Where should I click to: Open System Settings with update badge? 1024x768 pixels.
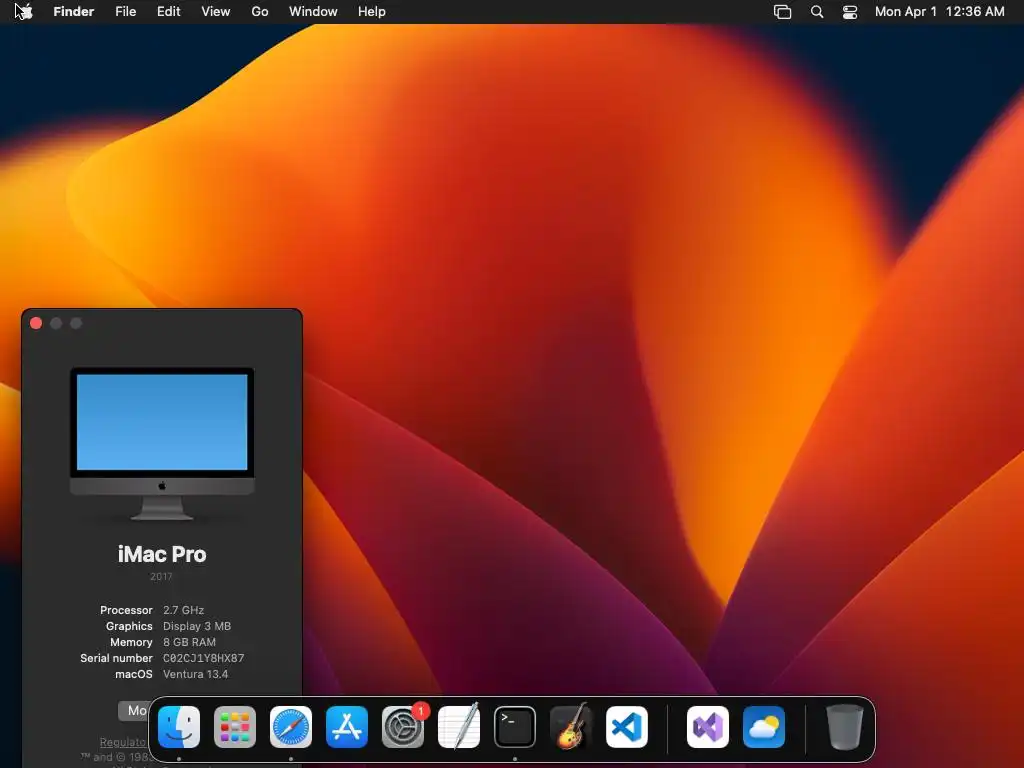[404, 726]
